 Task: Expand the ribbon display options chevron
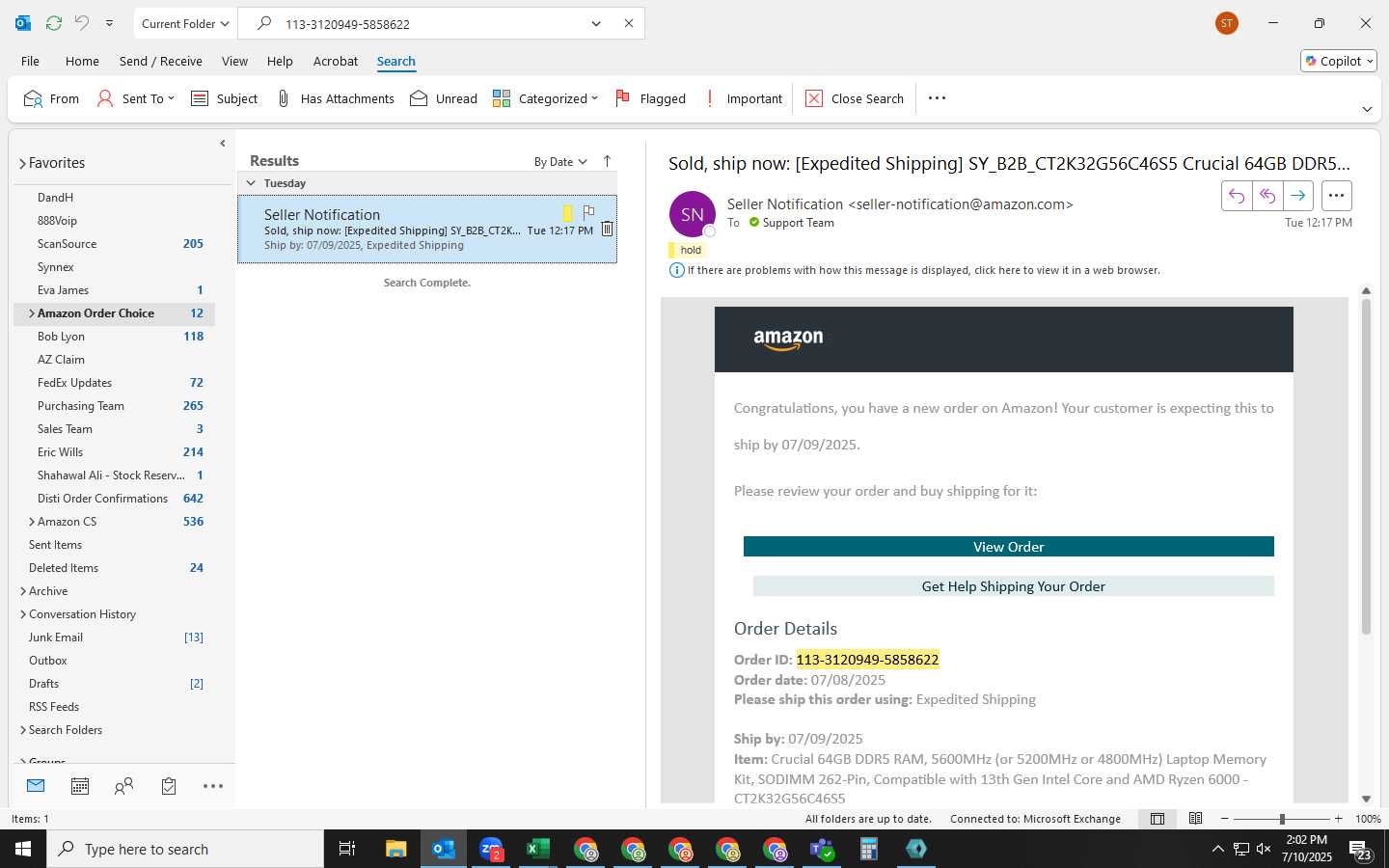pyautogui.click(x=1367, y=109)
